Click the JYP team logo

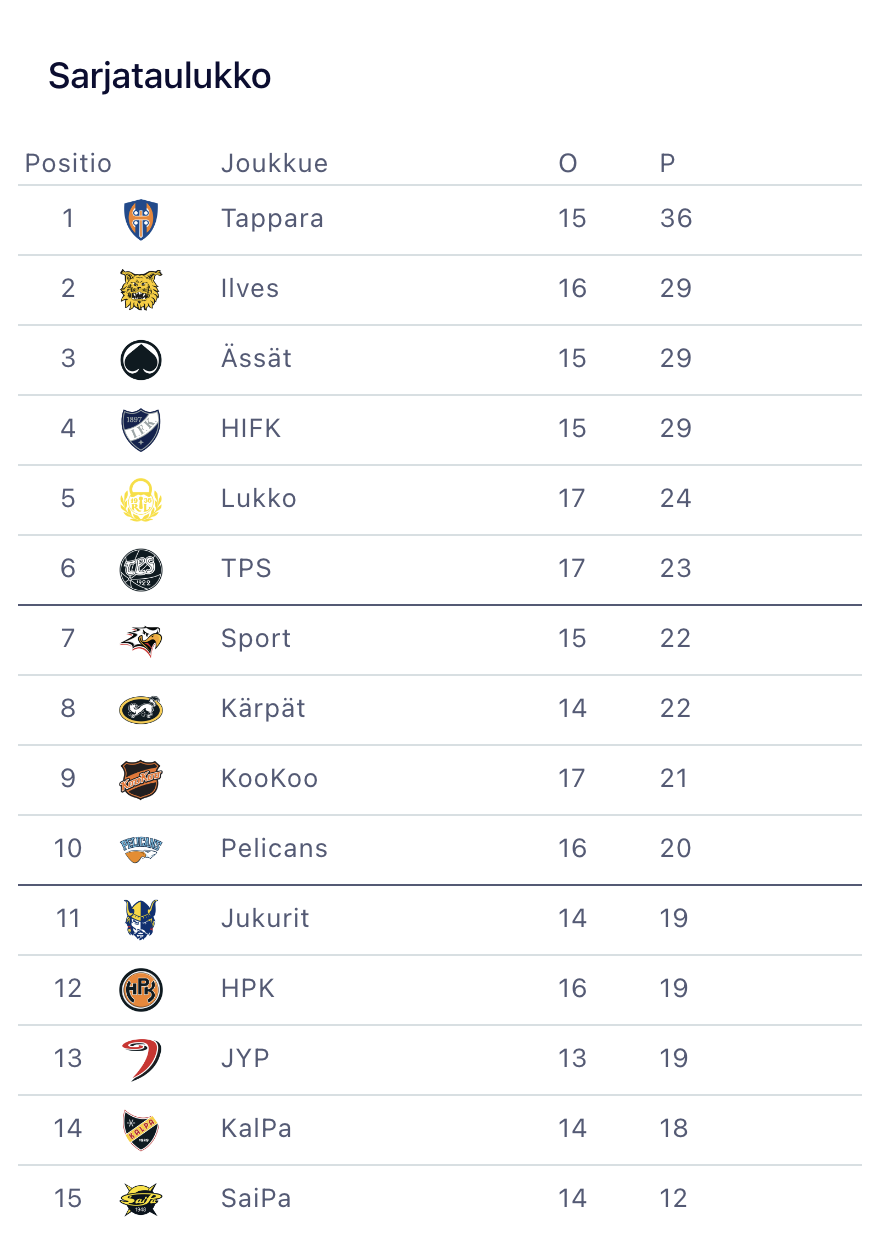click(141, 1059)
